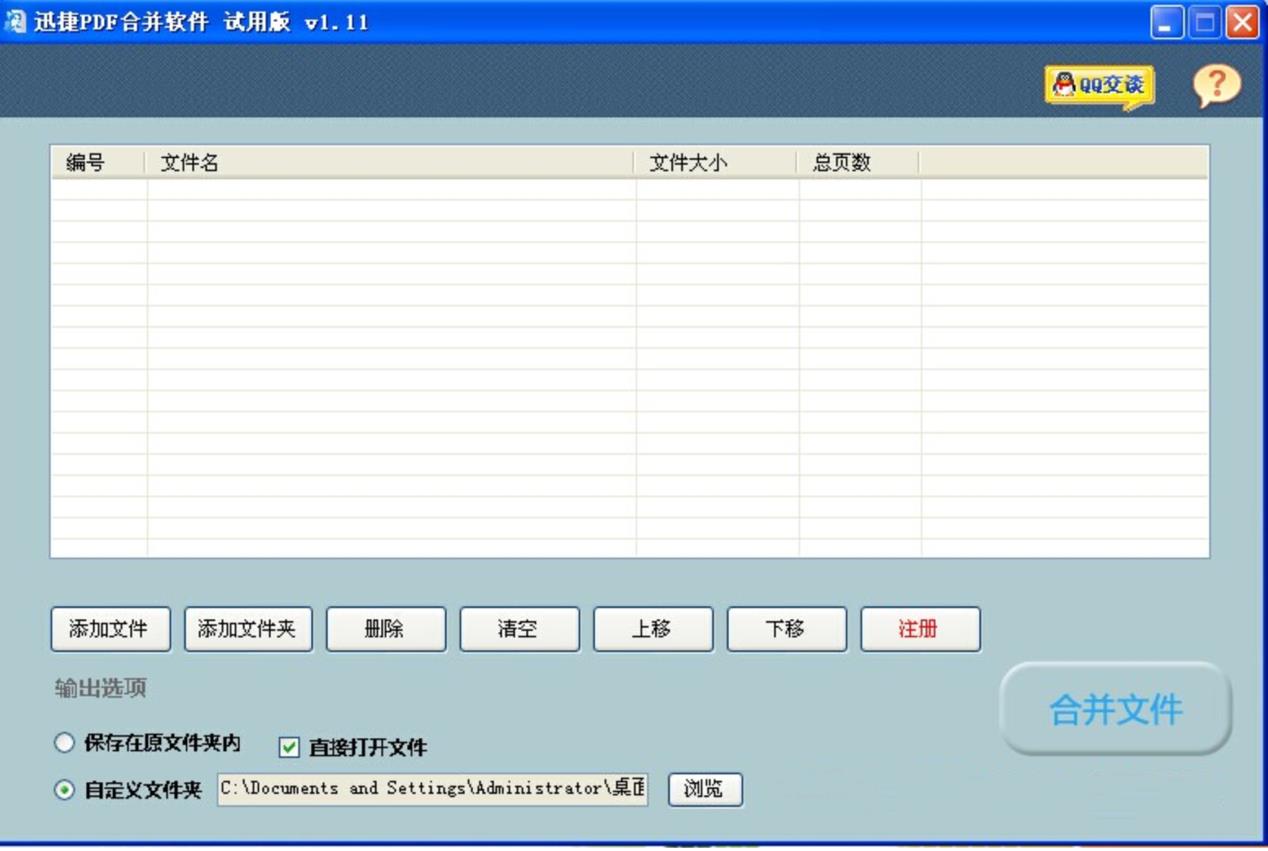Click the 编号 column header
Image resolution: width=1268 pixels, height=851 pixels.
(x=95, y=162)
